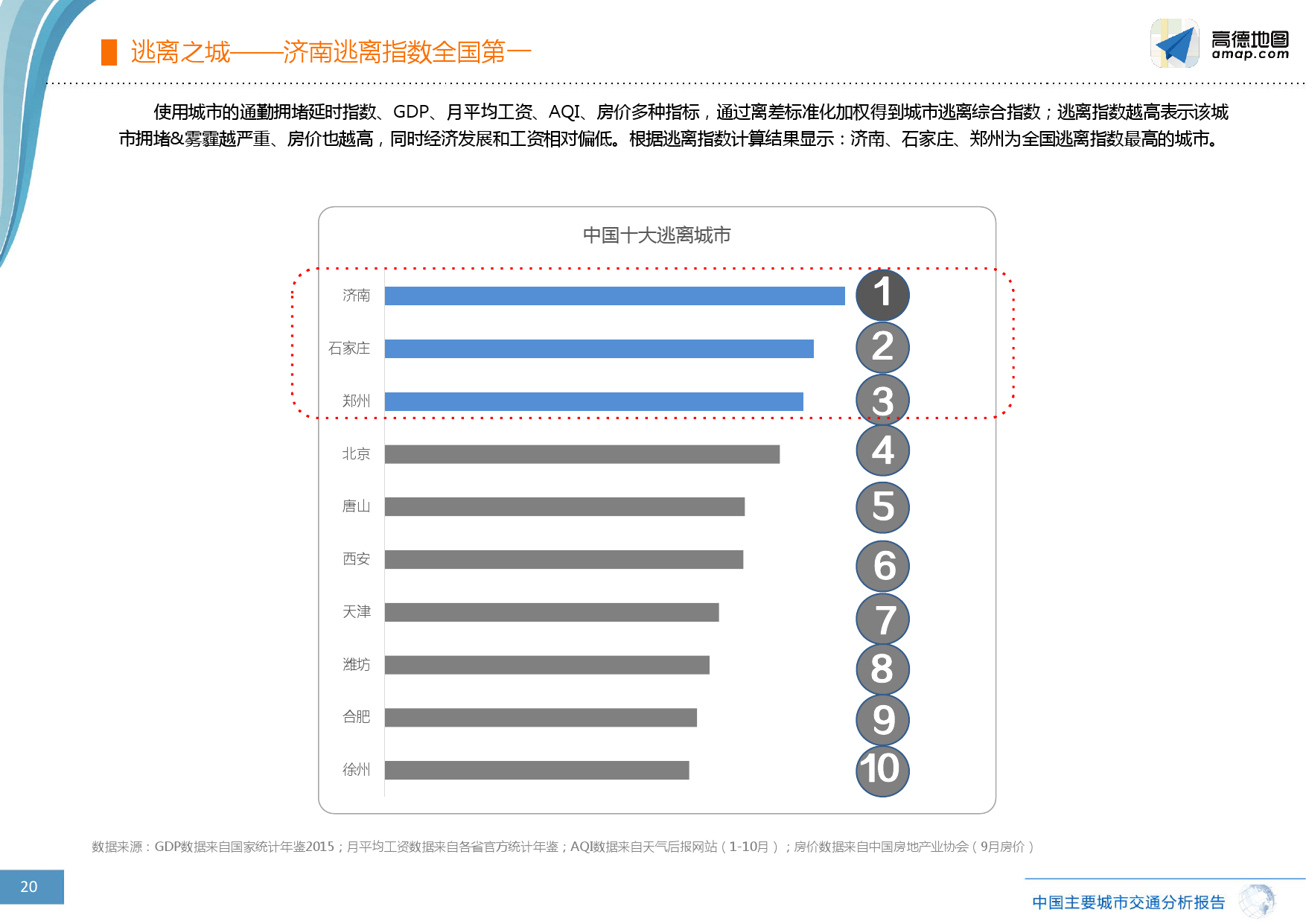Click the rank 3 circle badge
Image resolution: width=1306 pixels, height=924 pixels.
point(882,400)
